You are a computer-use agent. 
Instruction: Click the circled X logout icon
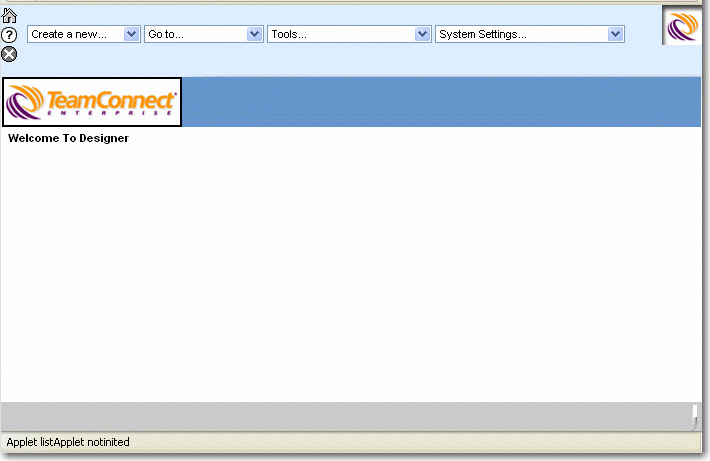tap(9, 54)
